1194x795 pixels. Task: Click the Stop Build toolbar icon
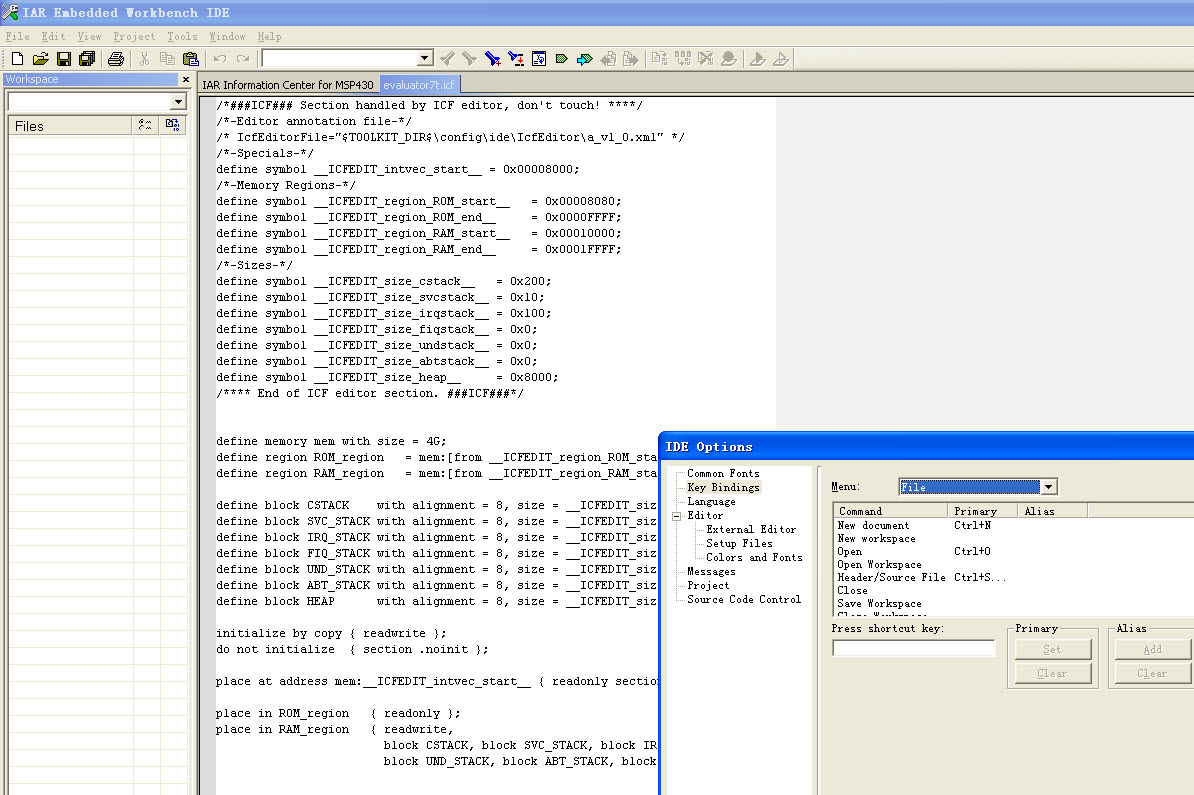[x=706, y=59]
